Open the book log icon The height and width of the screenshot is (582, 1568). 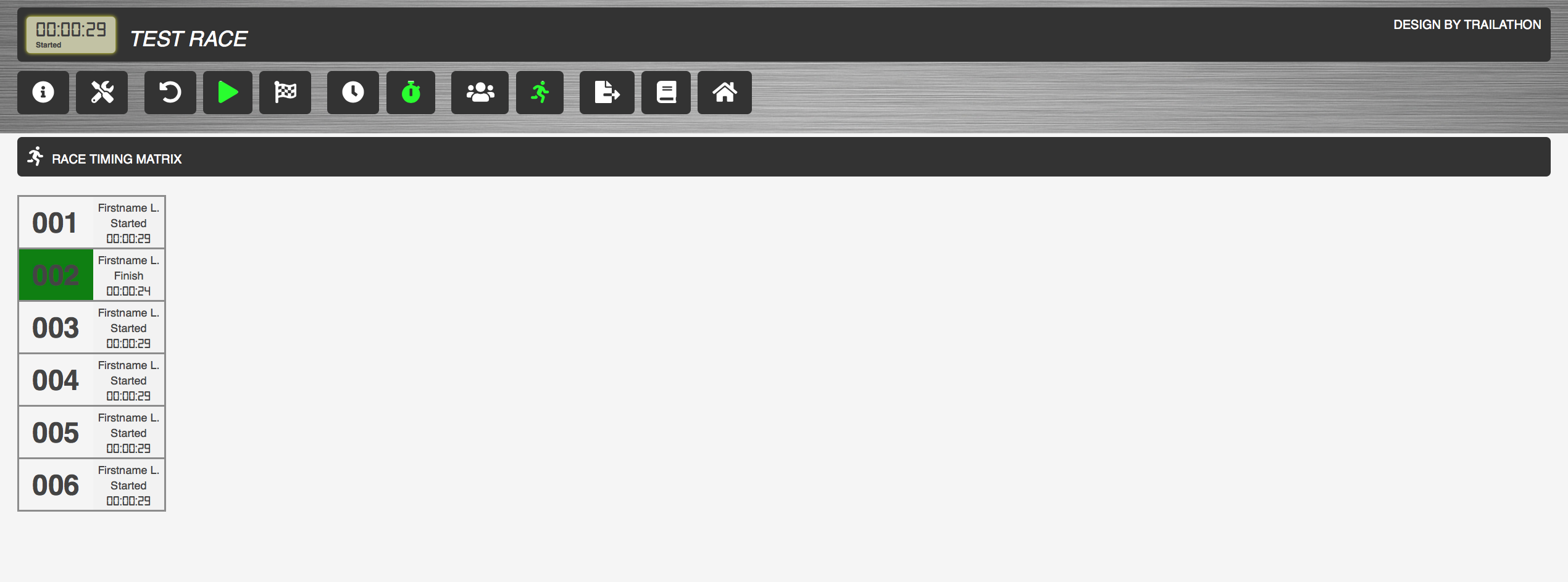[666, 93]
